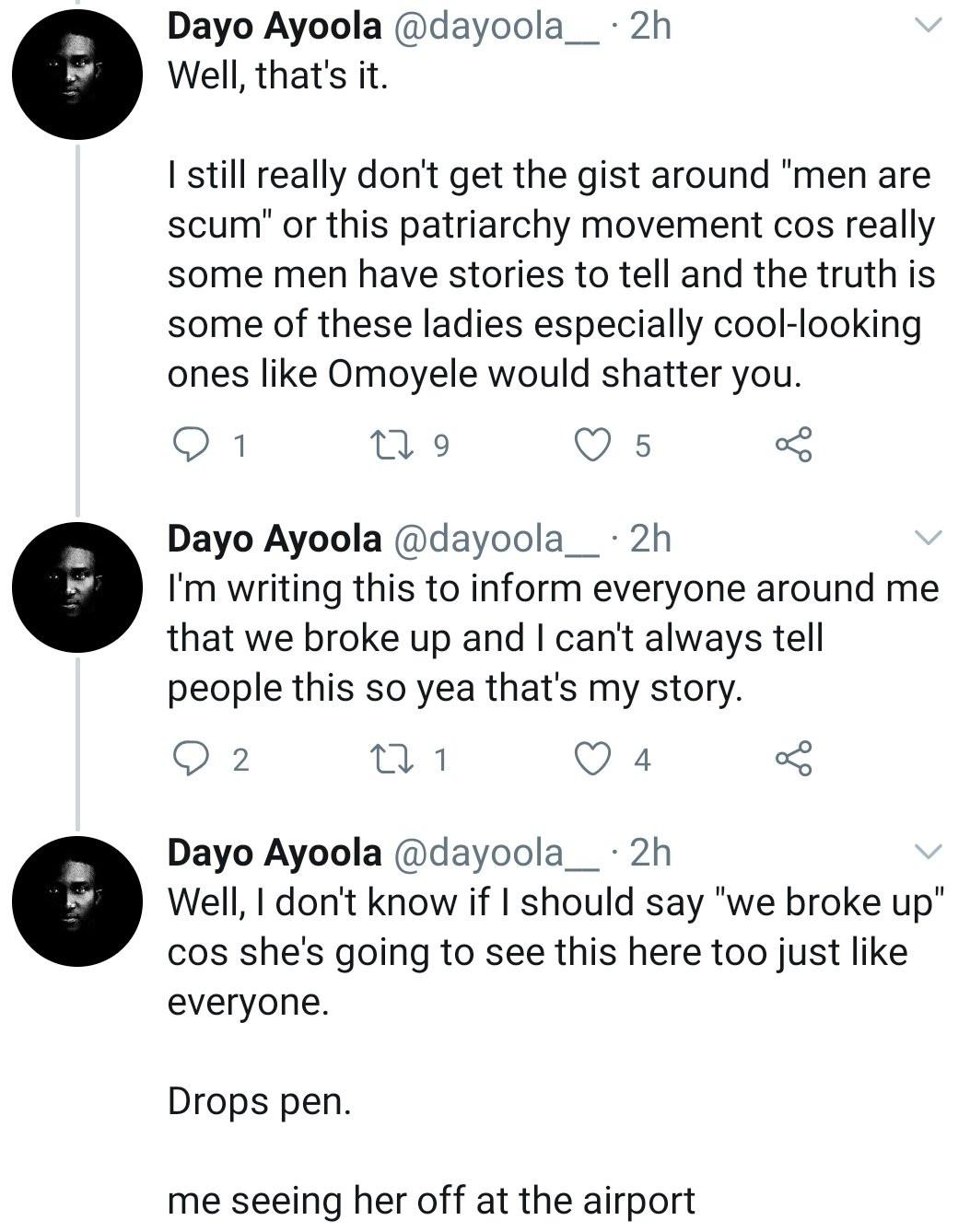The image size is (970, 1232).
Task: Open the 2h timestamp on third tweet
Action: pyautogui.click(x=650, y=853)
